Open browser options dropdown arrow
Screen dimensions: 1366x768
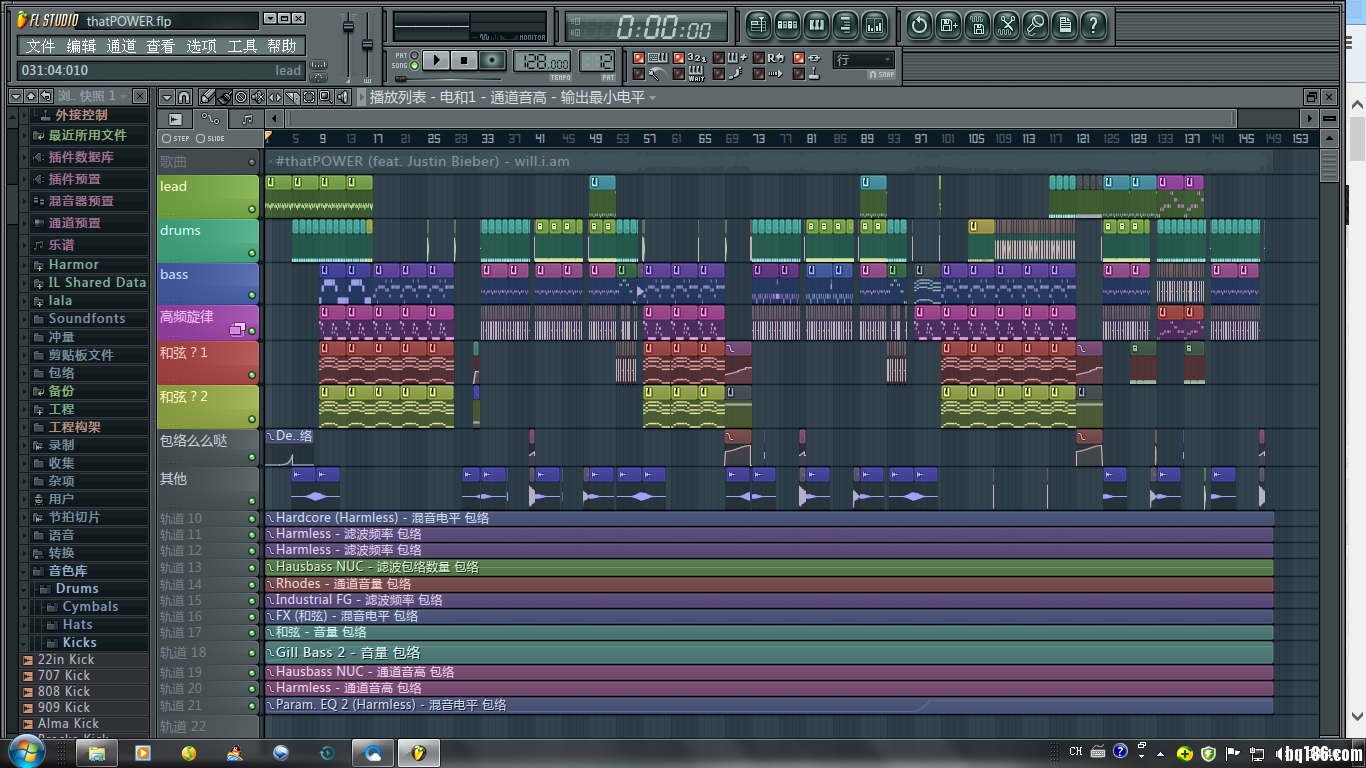coord(16,96)
